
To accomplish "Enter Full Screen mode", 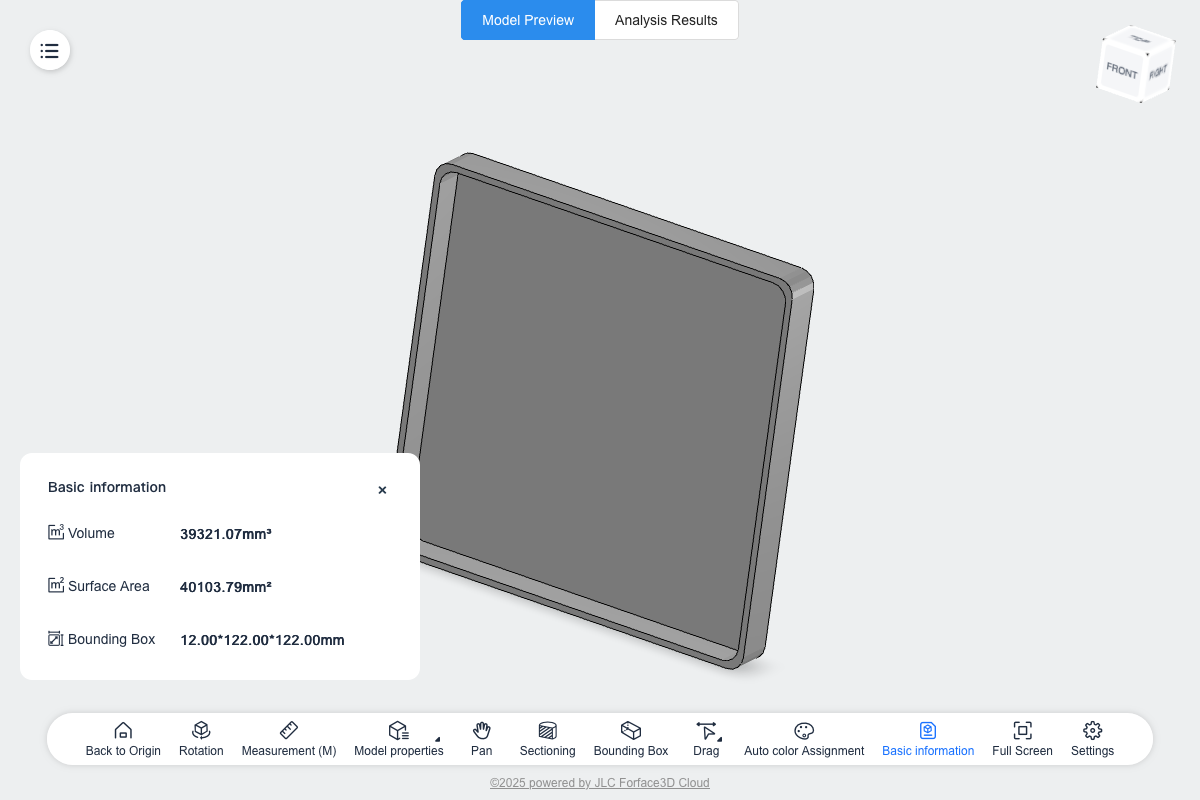I will (1022, 739).
